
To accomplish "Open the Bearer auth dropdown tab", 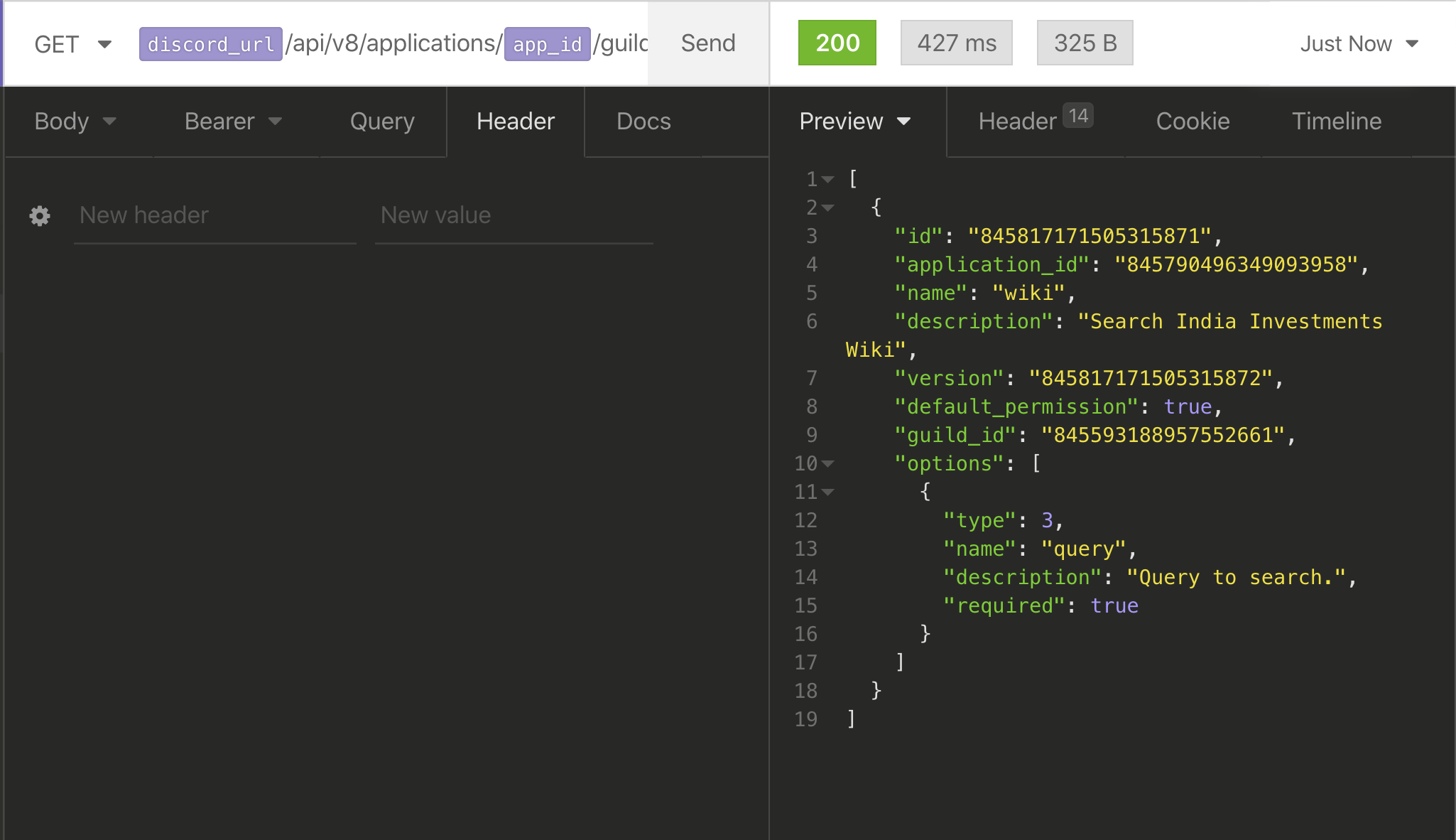I will pyautogui.click(x=233, y=122).
